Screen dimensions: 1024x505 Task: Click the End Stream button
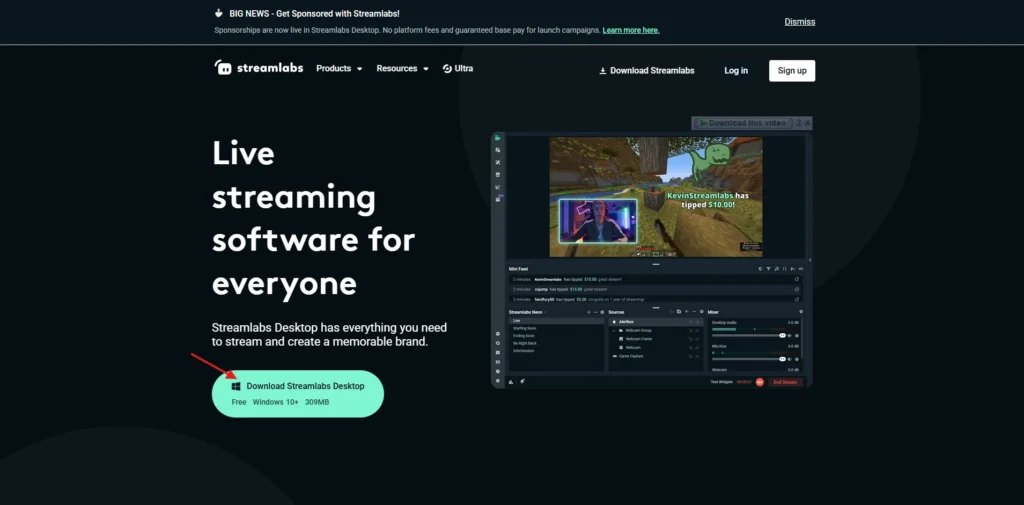point(786,382)
